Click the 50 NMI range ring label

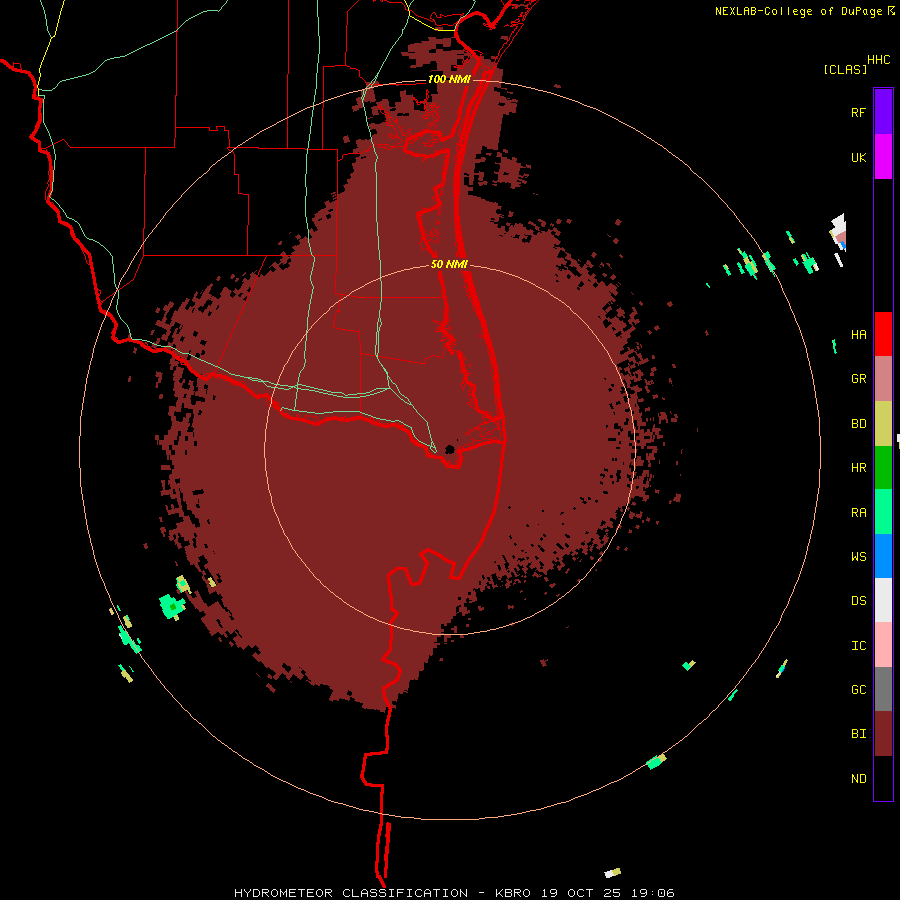tap(449, 264)
